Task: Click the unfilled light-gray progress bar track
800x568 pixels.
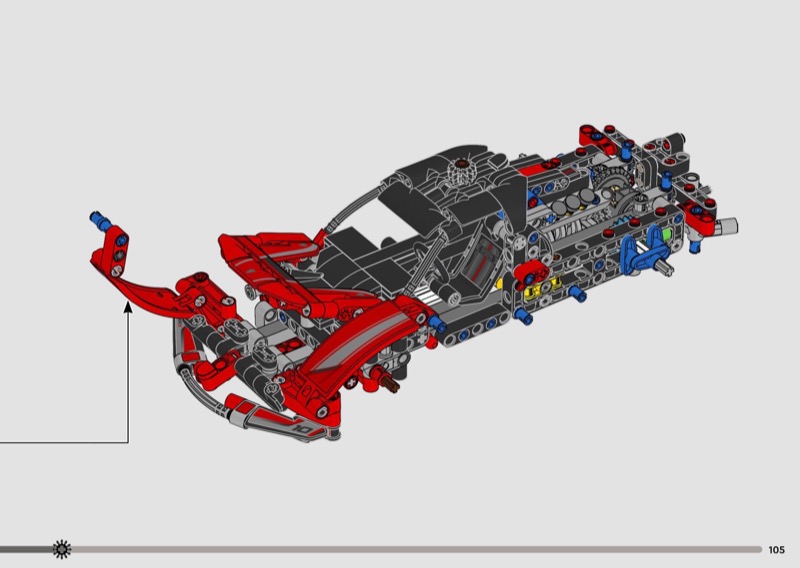Action: pyautogui.click(x=420, y=549)
